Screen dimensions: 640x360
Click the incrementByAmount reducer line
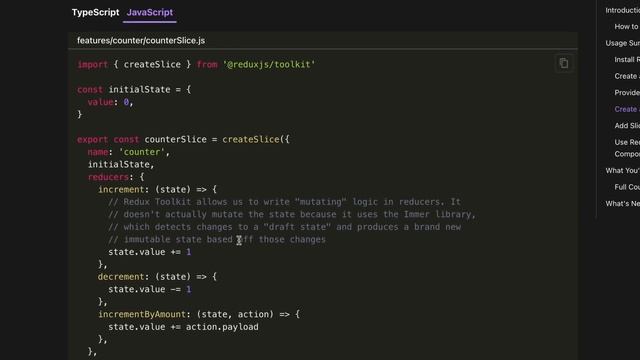[x=199, y=314]
